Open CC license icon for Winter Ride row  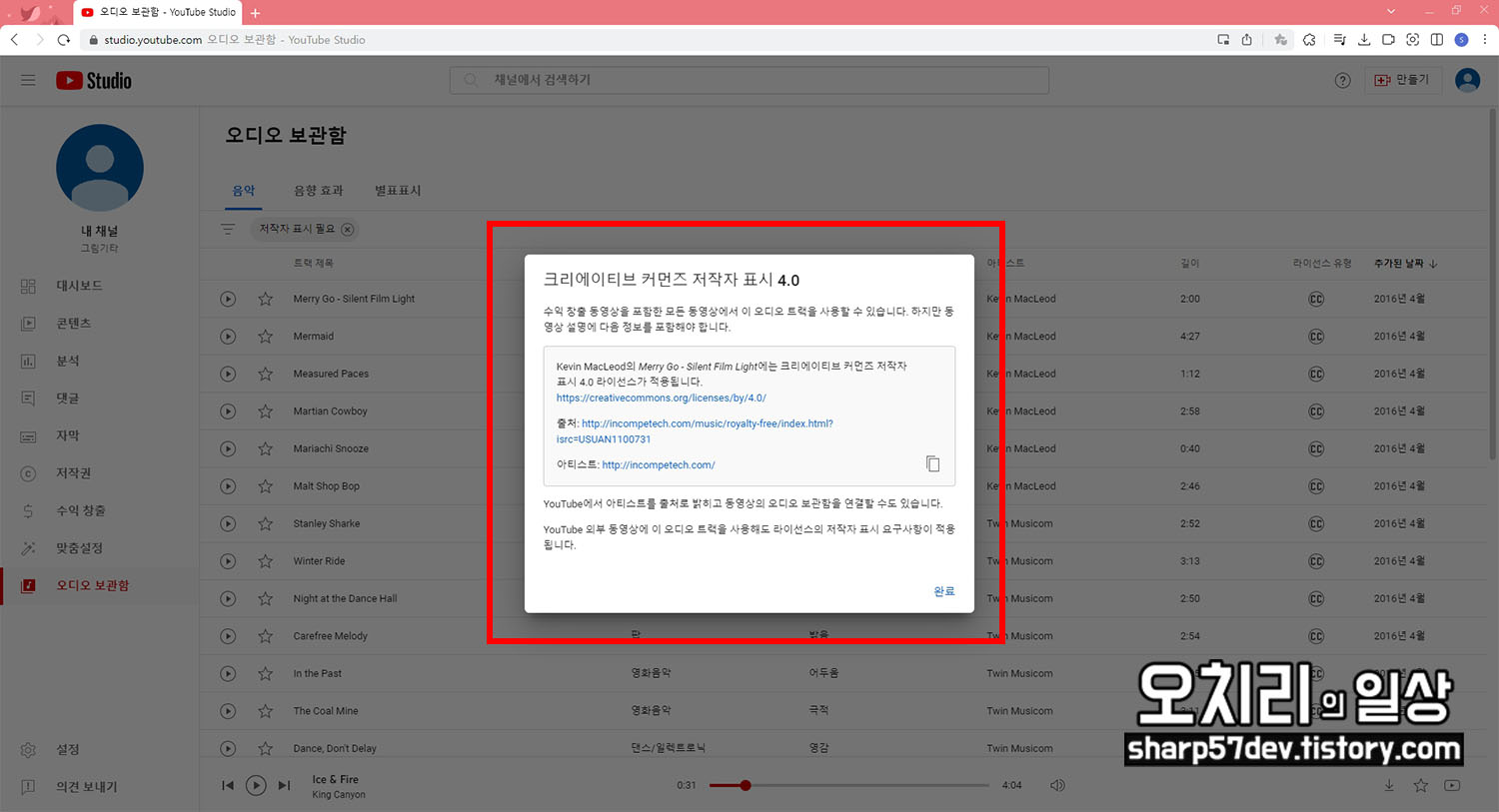click(1316, 561)
